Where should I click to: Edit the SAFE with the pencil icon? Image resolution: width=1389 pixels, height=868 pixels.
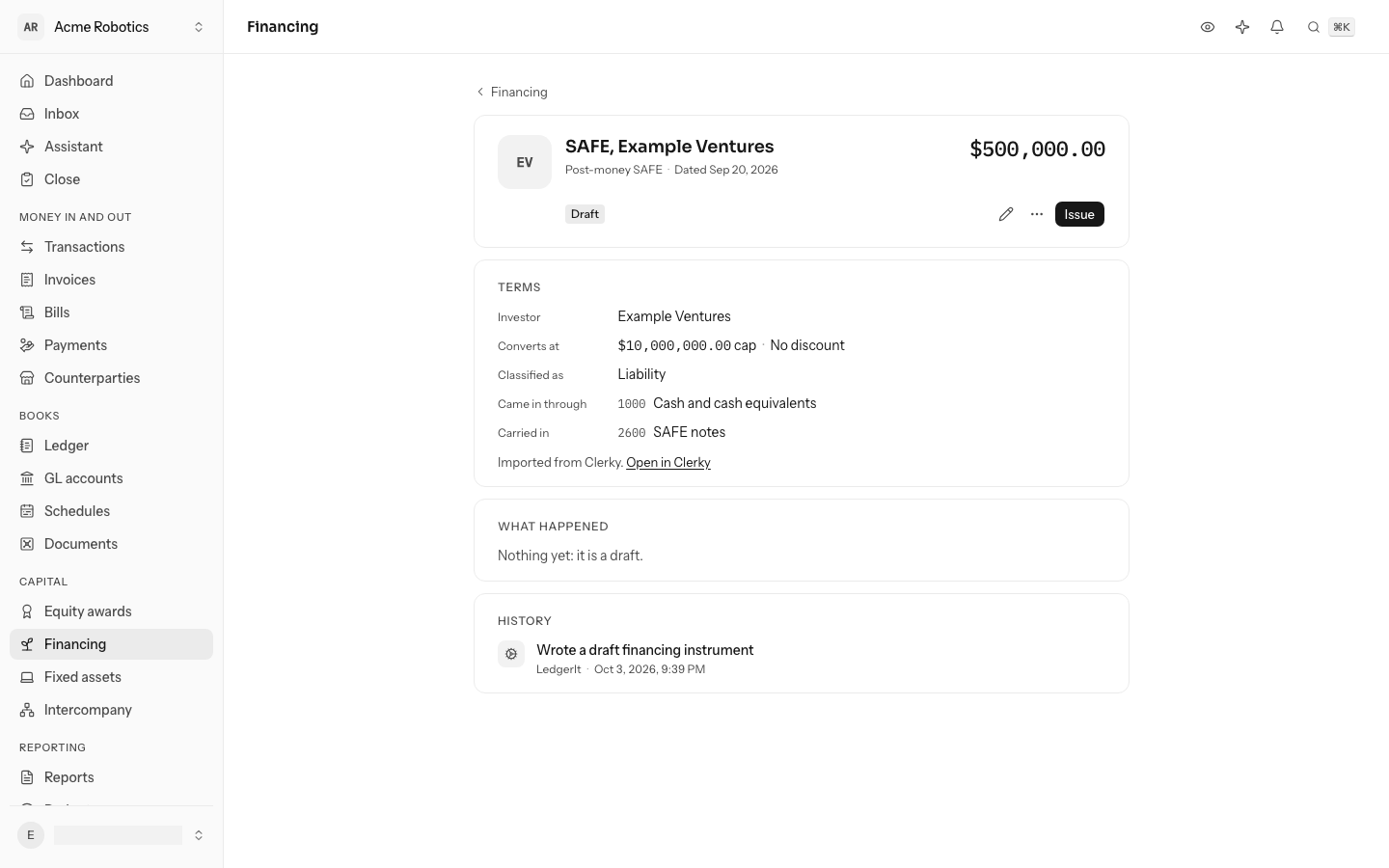(x=1006, y=214)
